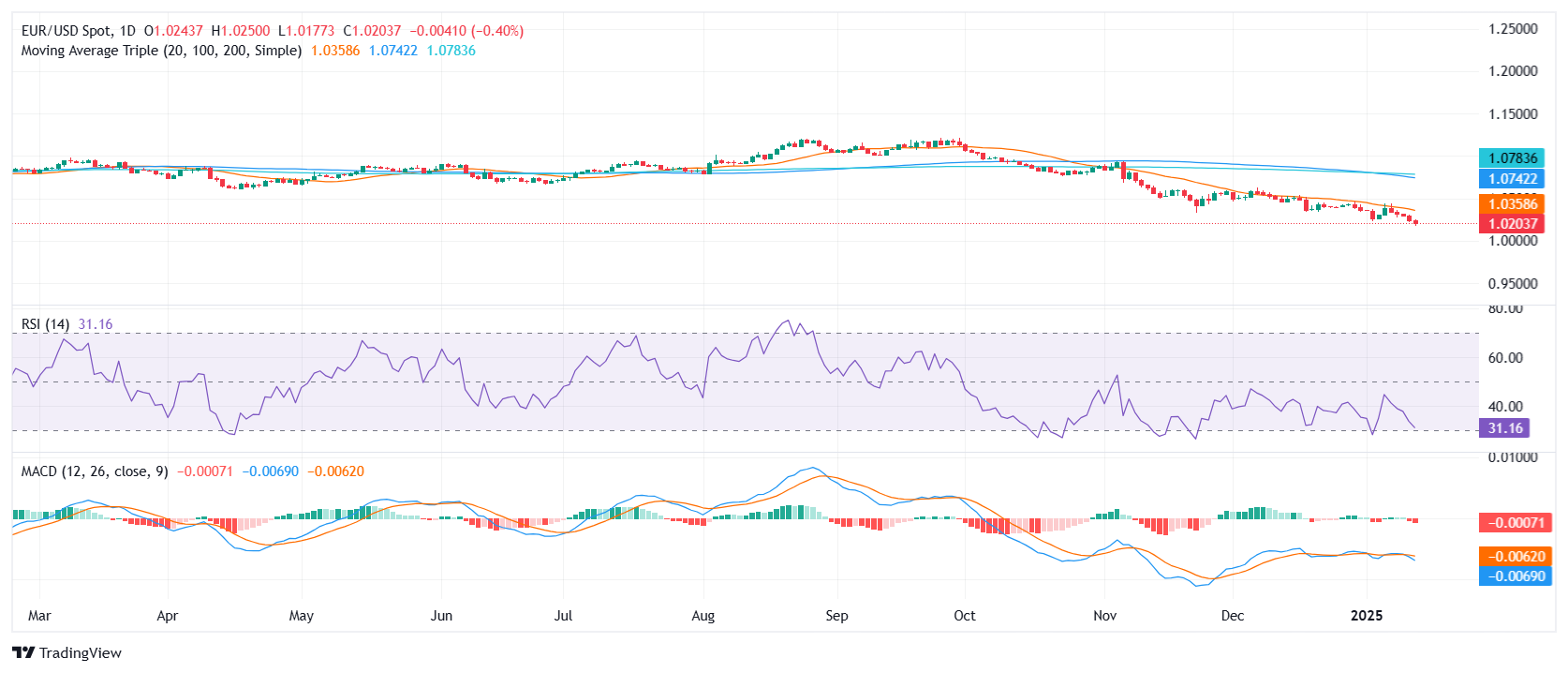Click the orange 1.03586 moving average tag
Screen dimensions: 1568x673
tap(1512, 204)
